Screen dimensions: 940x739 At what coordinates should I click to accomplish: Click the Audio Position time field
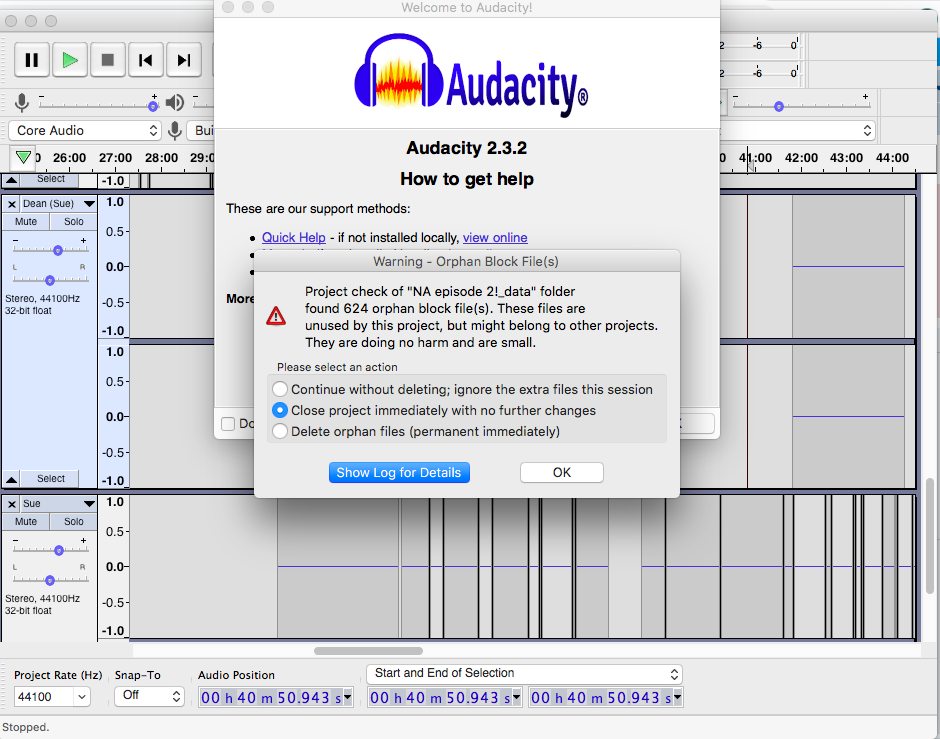coord(271,698)
